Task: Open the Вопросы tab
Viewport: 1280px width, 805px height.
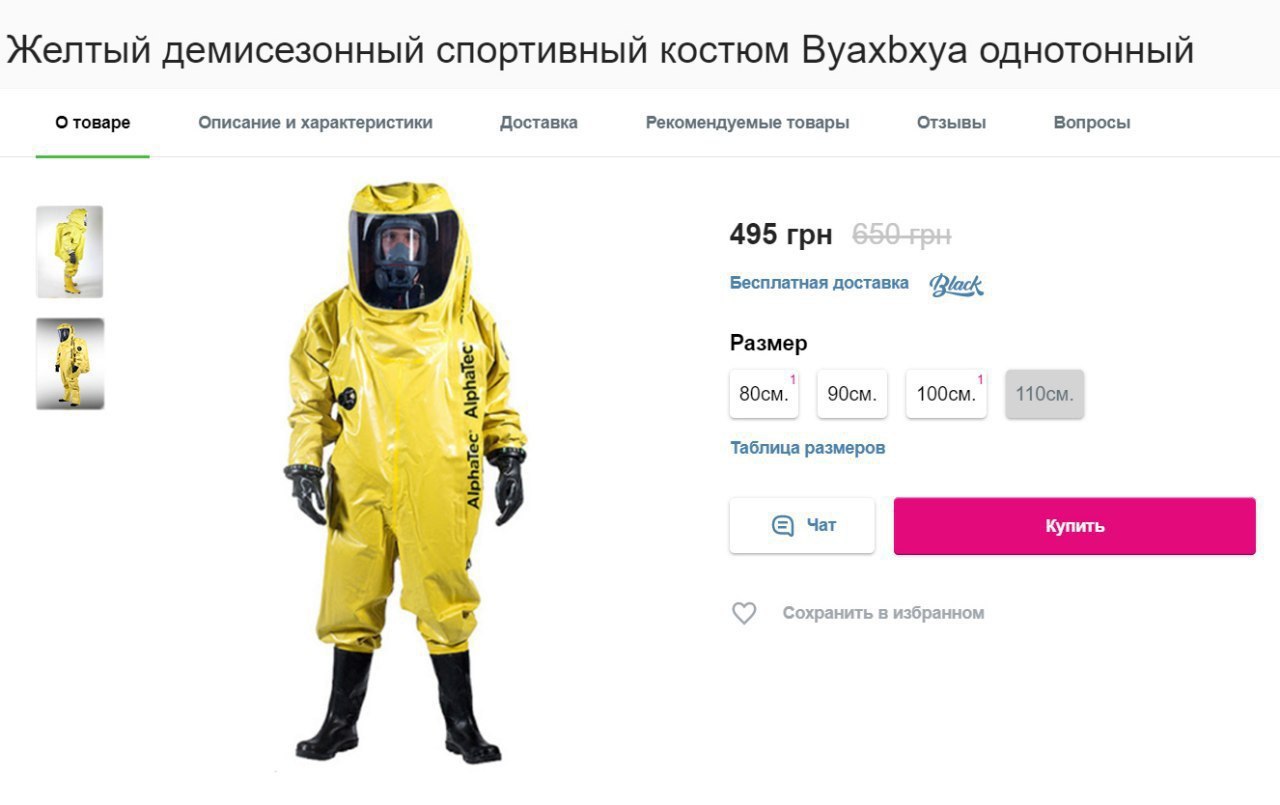Action: coord(1092,123)
